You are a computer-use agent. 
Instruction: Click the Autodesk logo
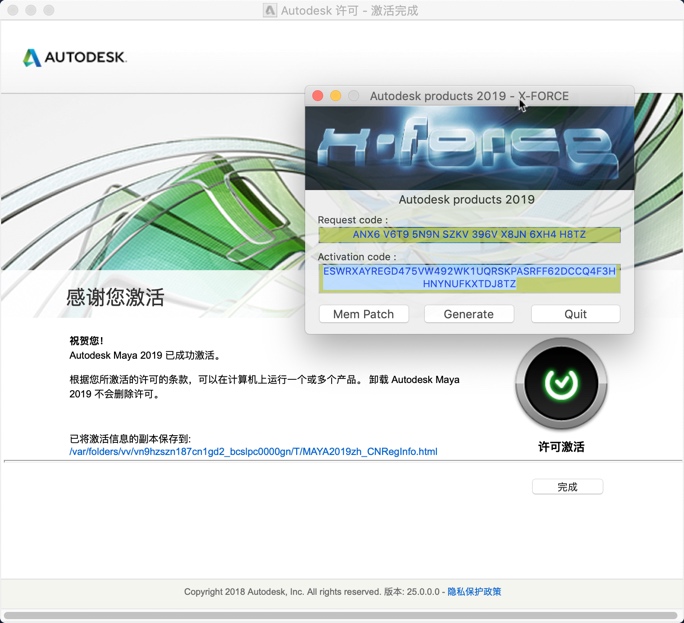point(75,57)
